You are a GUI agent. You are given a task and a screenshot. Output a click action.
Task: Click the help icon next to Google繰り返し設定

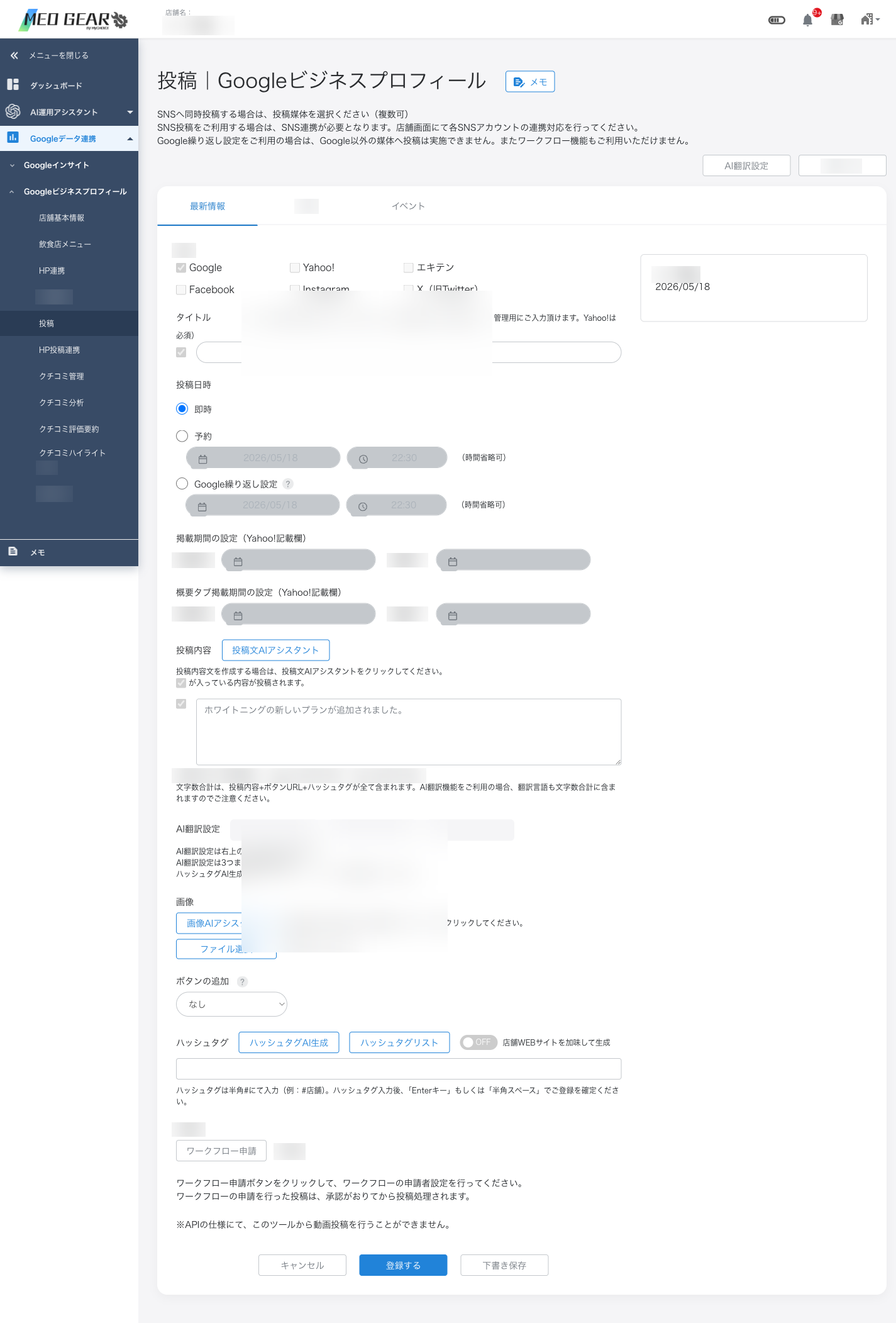click(288, 484)
